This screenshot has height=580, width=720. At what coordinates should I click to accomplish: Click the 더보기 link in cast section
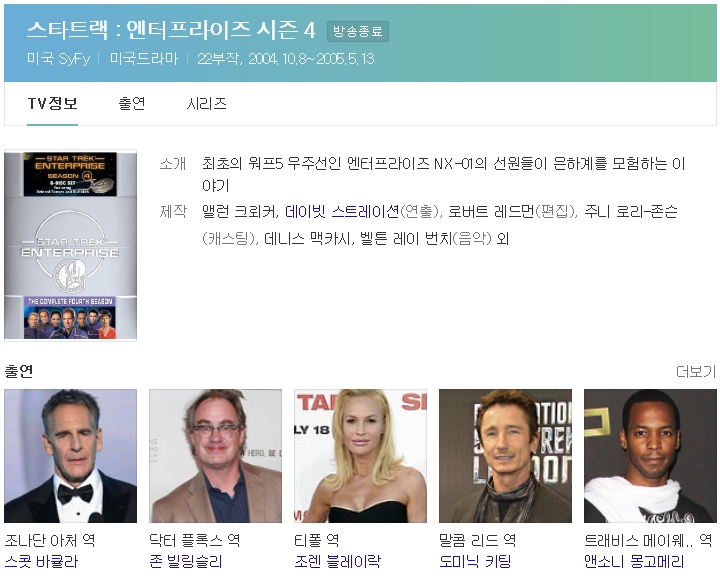[x=695, y=372]
